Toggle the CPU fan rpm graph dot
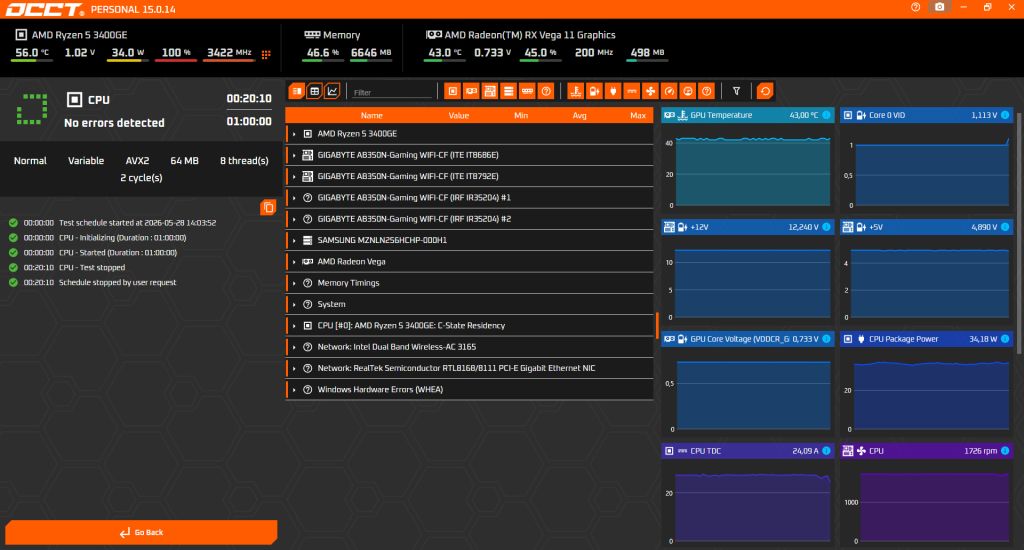 pyautogui.click(x=1005, y=451)
